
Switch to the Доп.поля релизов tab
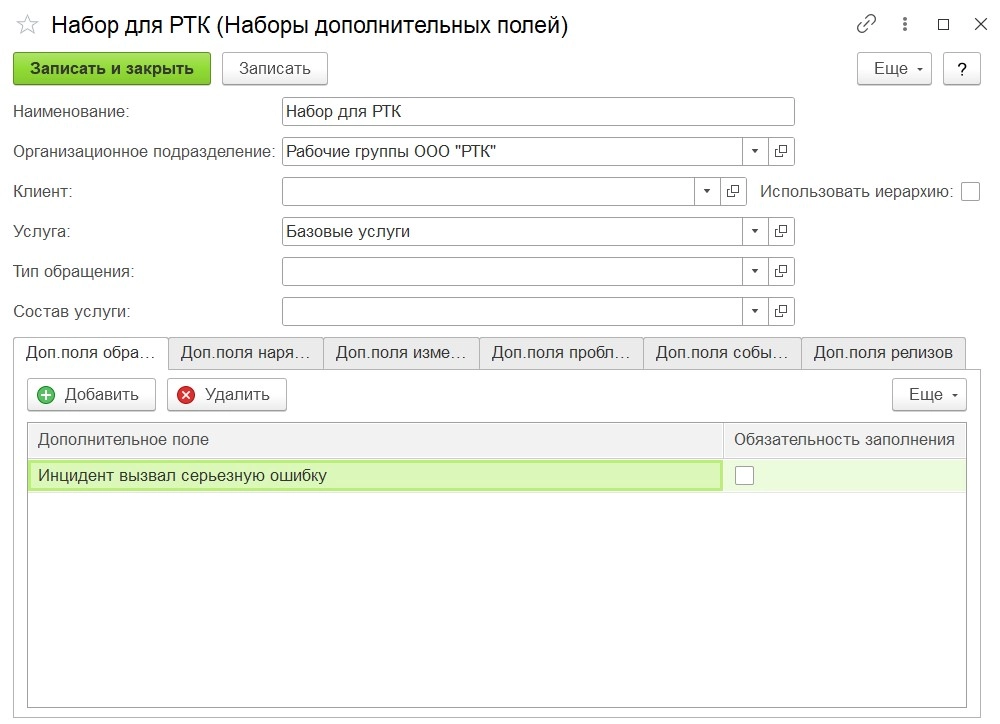coord(883,353)
